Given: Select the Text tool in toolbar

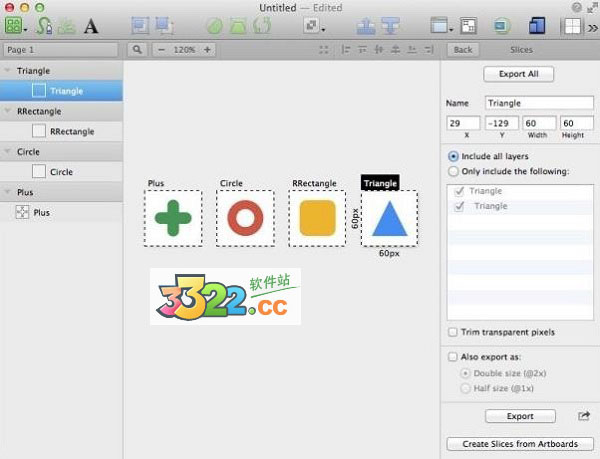Looking at the screenshot, I should coord(91,25).
